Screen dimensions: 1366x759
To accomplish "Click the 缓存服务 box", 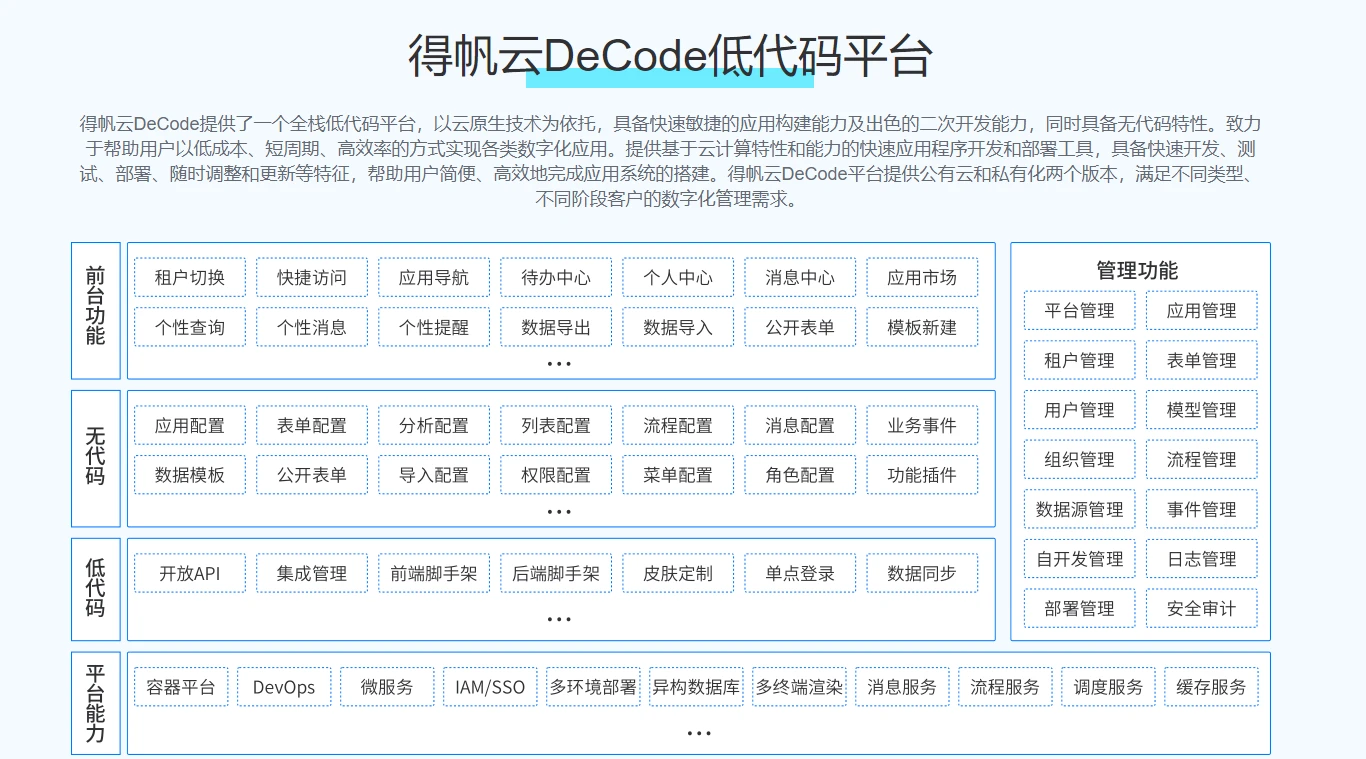I will pyautogui.click(x=1211, y=688).
